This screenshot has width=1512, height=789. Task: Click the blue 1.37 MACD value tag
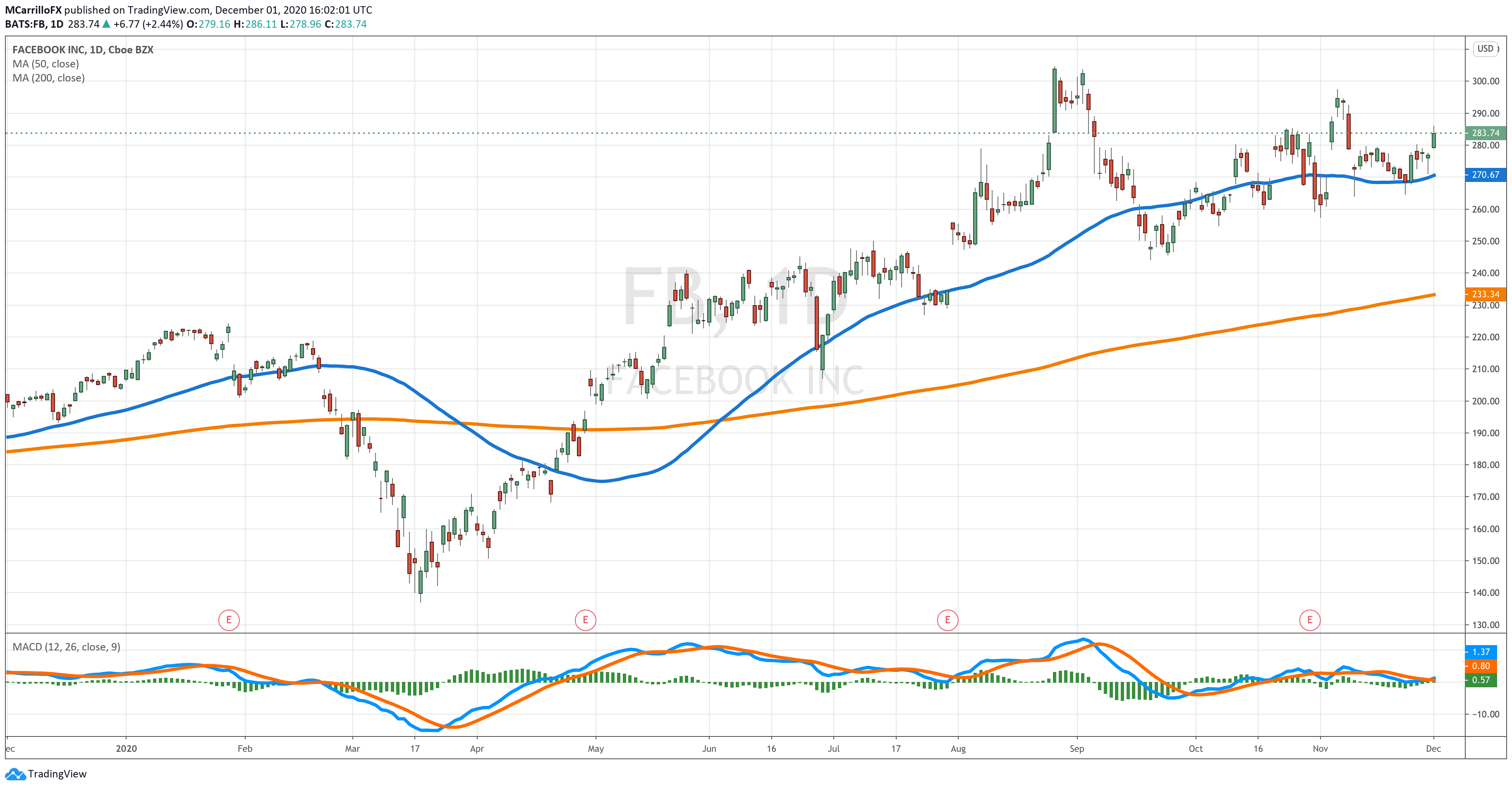[1481, 652]
